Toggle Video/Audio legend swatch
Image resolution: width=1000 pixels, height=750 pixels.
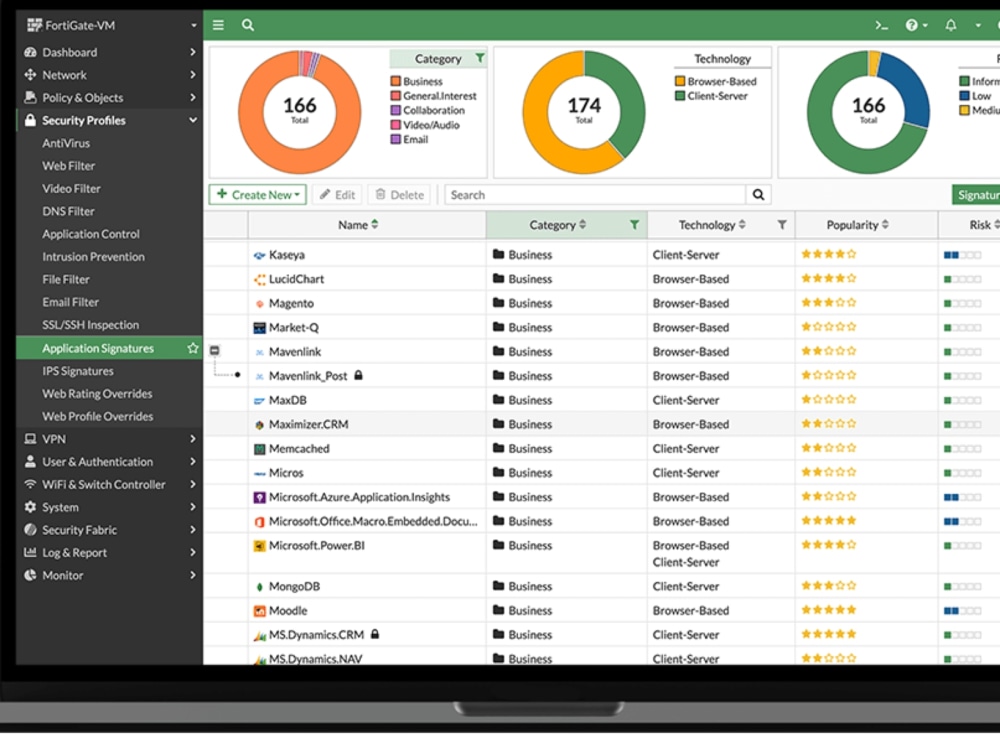(395, 125)
